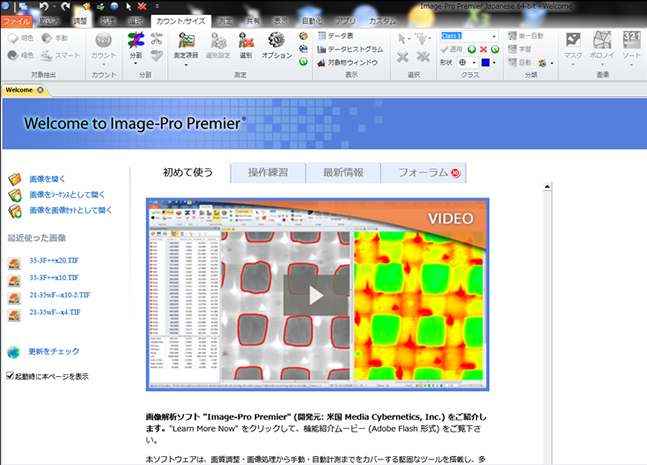The width and height of the screenshot is (647, 465).
Task: Click the Options (オプション) gear icon
Action: (x=276, y=40)
